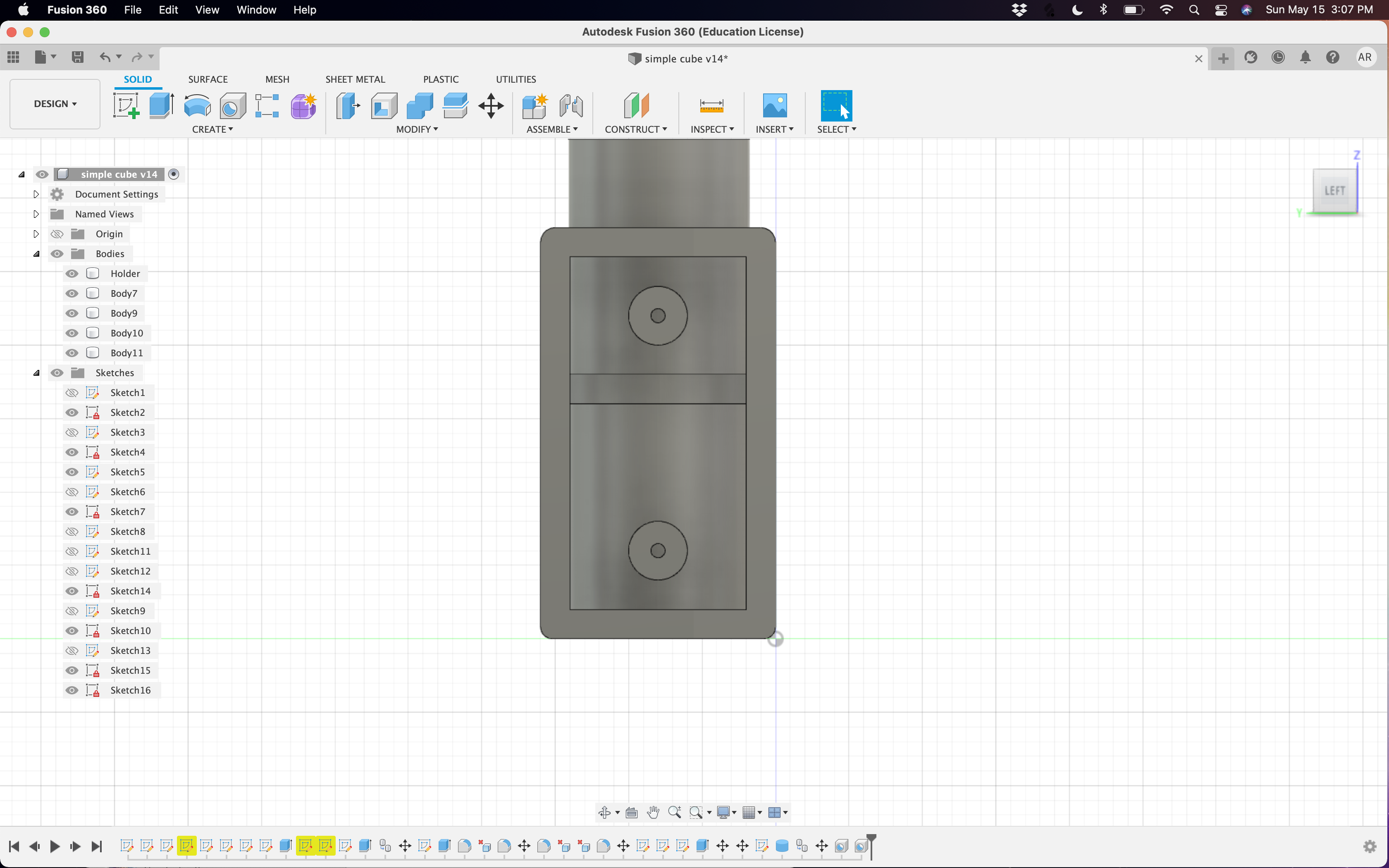
Task: Play the timeline
Action: coord(55,846)
